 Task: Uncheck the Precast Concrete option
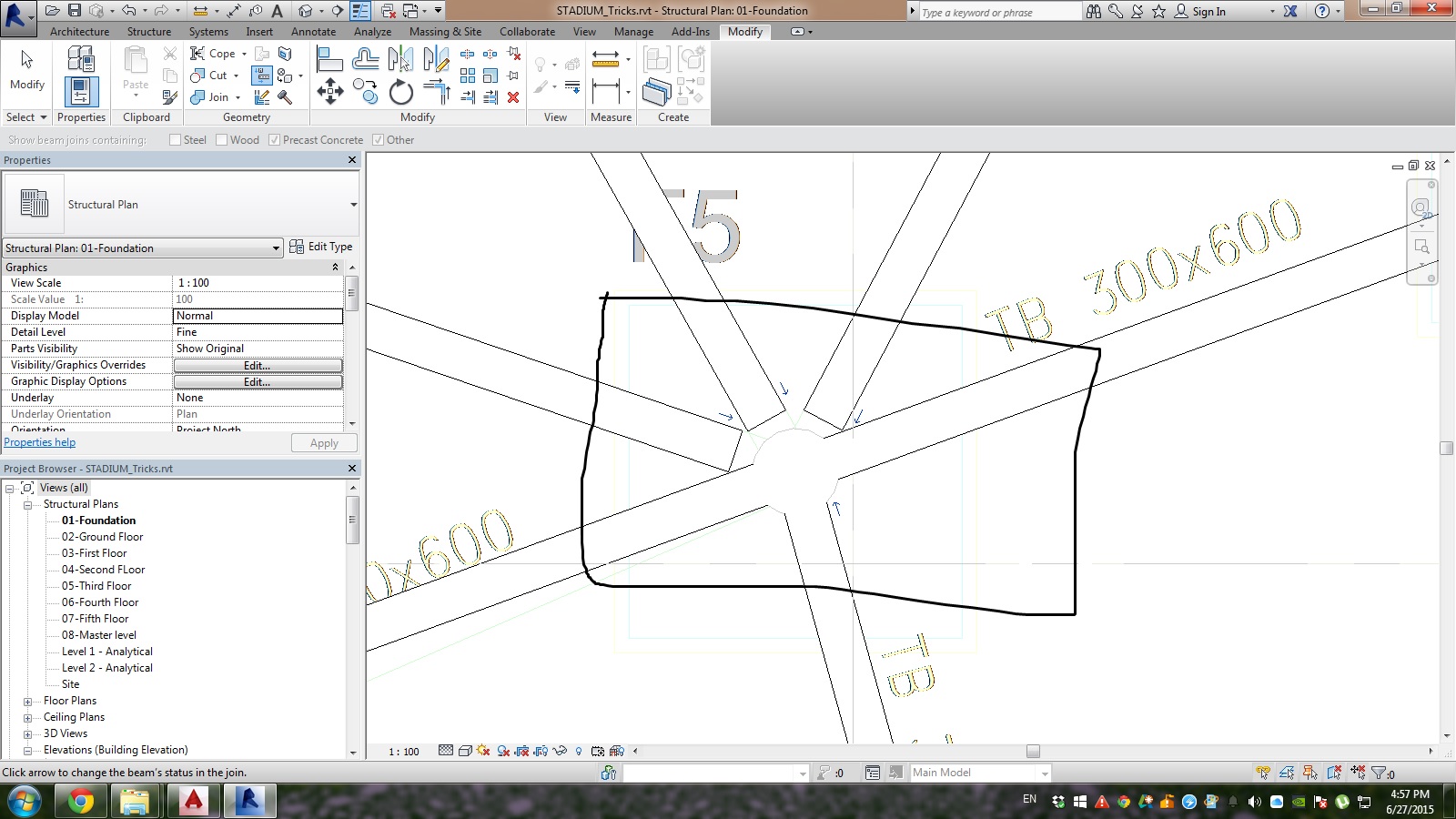[275, 139]
